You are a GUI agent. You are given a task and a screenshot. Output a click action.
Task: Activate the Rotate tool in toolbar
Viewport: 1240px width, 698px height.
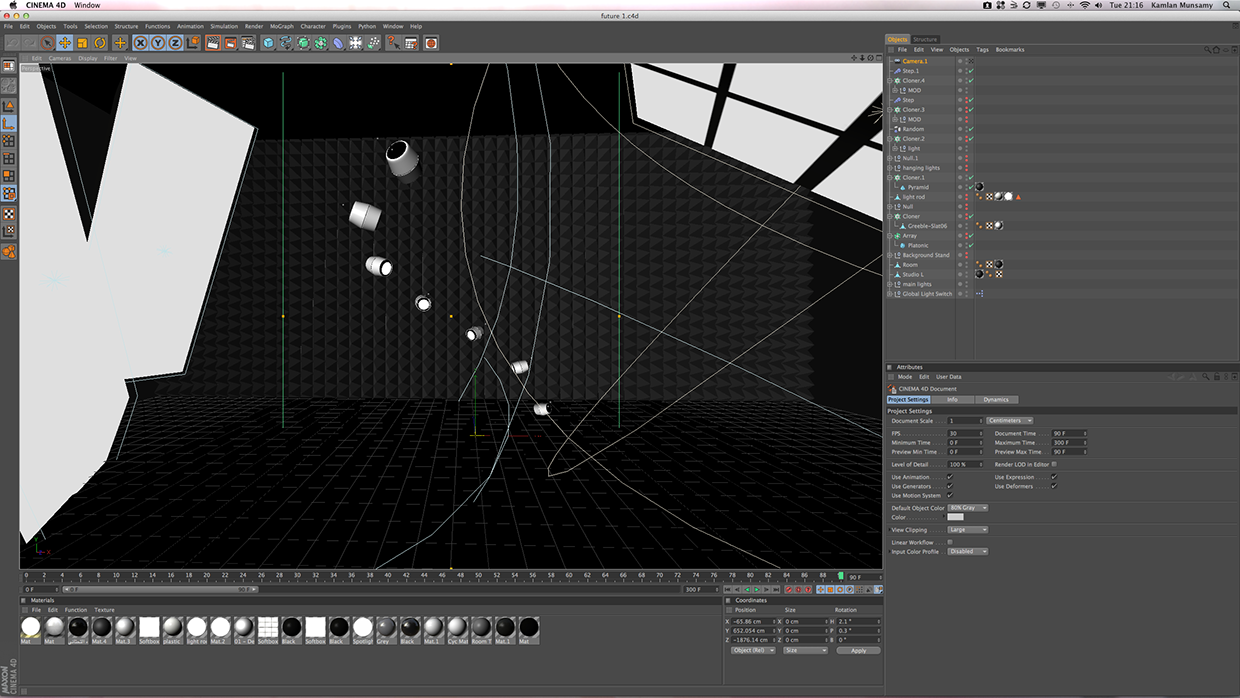pos(100,43)
